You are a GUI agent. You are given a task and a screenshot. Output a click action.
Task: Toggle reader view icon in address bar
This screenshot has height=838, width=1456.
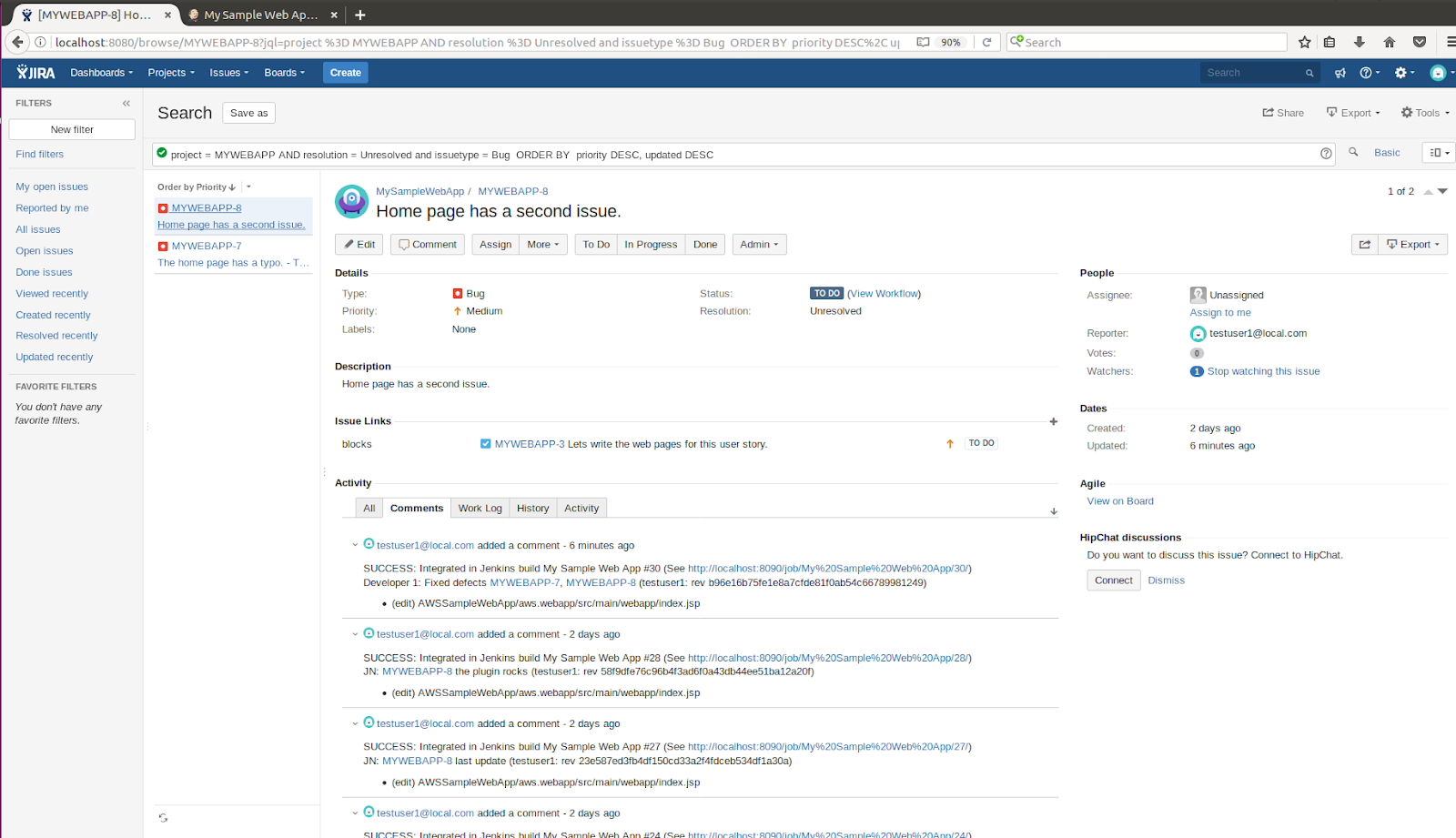click(923, 42)
